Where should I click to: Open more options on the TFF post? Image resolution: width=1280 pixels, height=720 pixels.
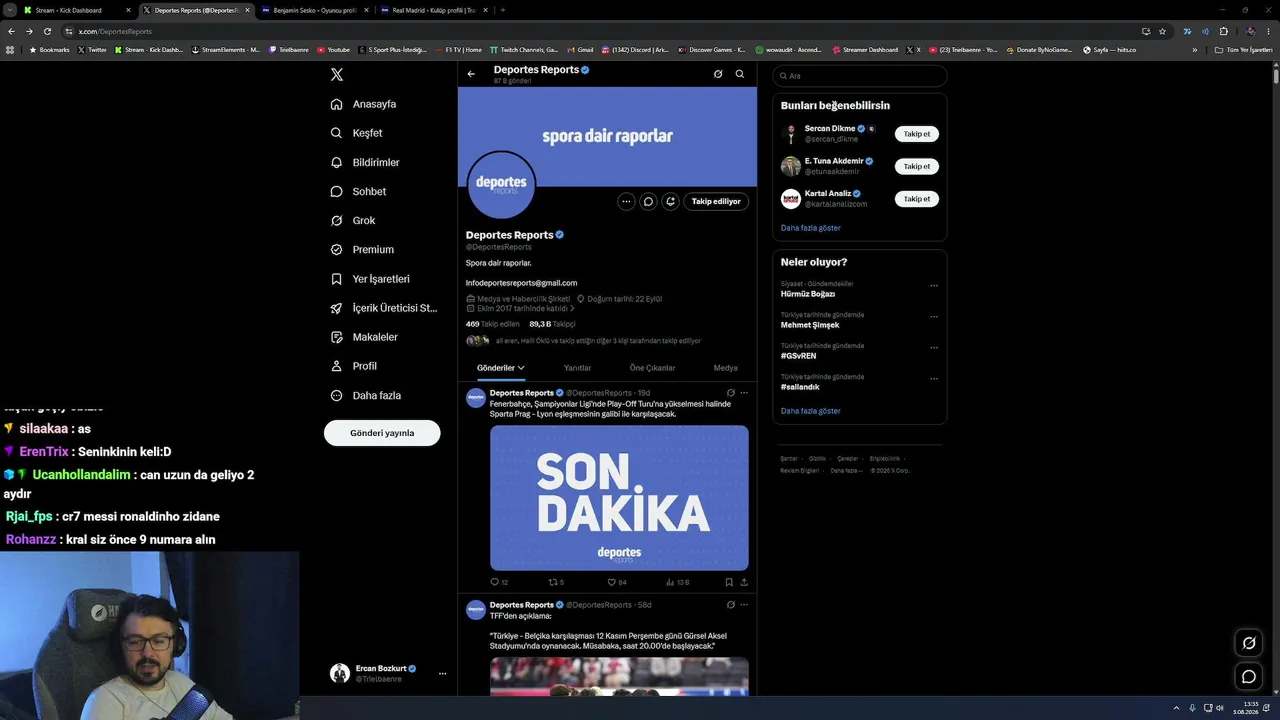pos(744,605)
